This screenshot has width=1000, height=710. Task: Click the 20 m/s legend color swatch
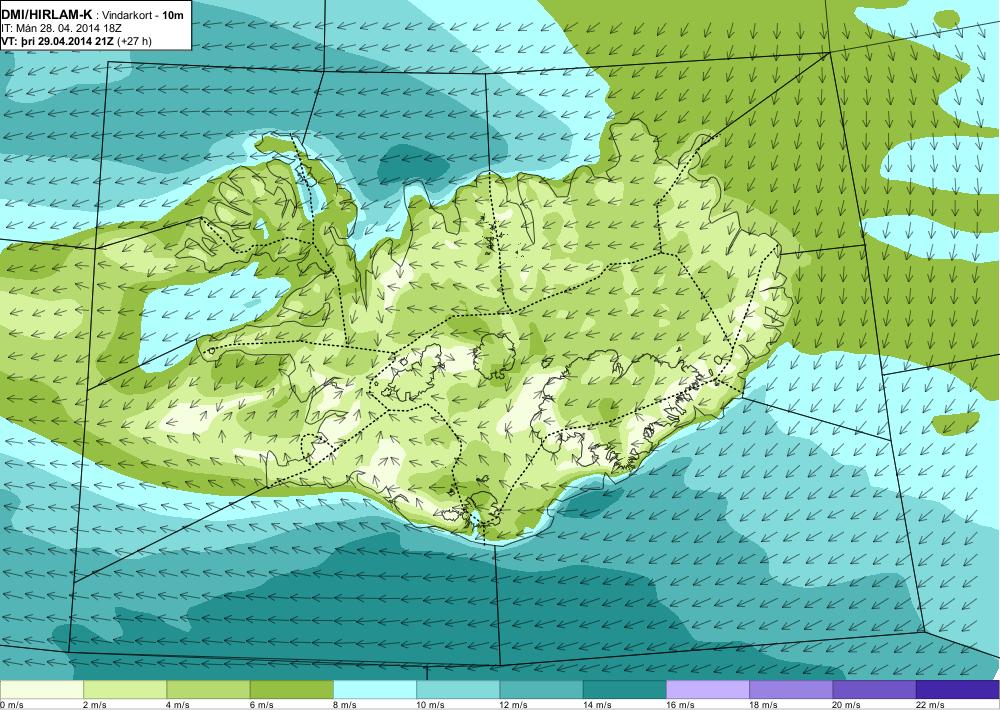(874, 690)
